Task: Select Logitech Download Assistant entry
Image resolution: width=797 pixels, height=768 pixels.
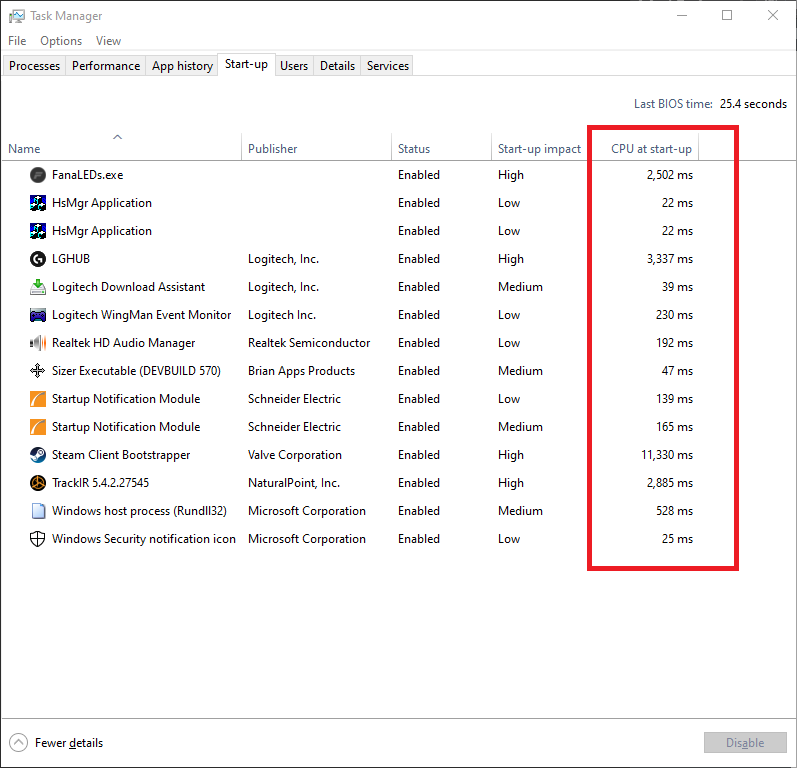Action: (x=128, y=287)
